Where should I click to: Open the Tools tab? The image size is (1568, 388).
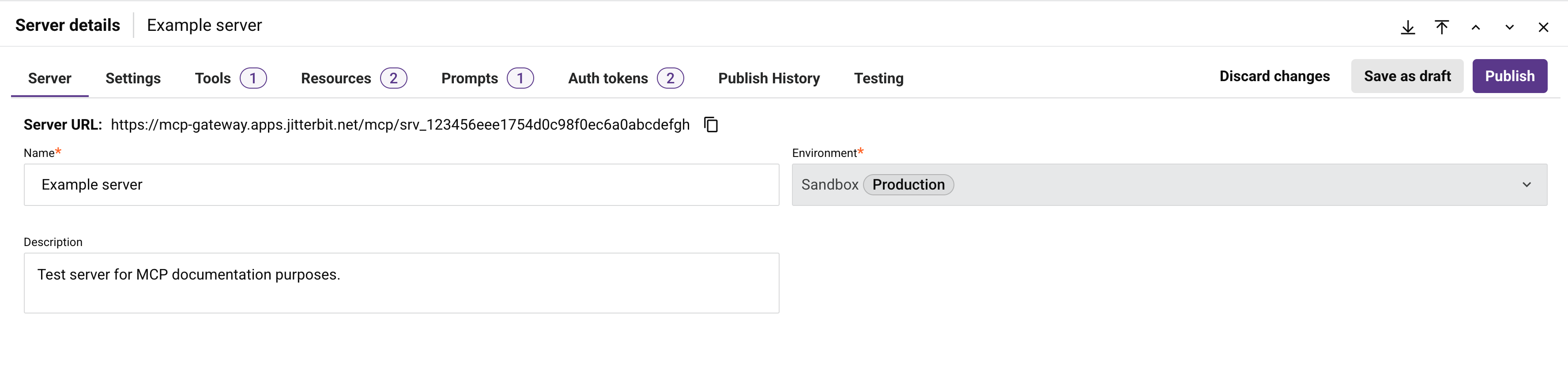tap(230, 78)
